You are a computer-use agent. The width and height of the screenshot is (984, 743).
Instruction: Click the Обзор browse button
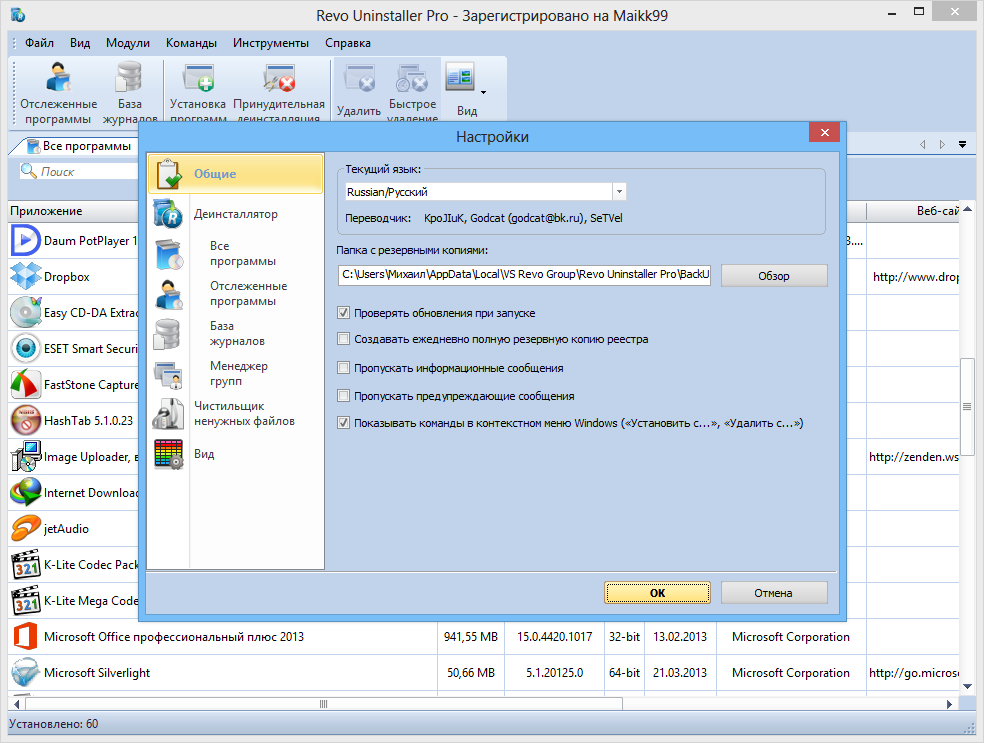point(774,275)
